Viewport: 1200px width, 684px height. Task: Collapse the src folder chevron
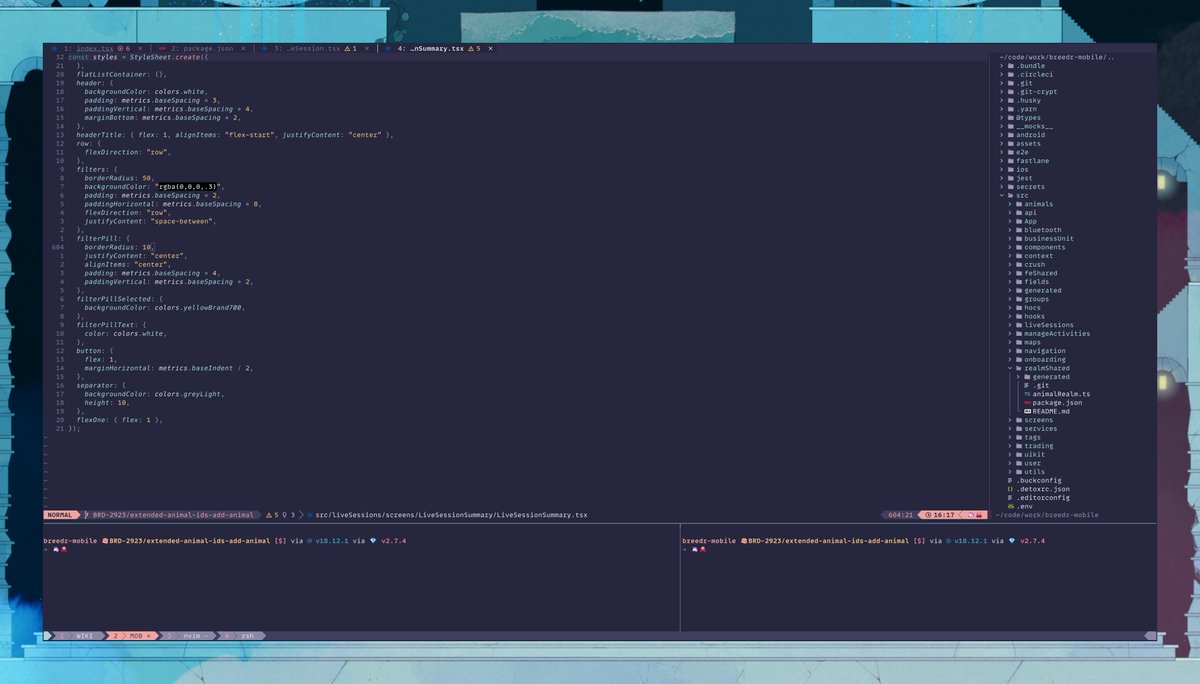click(x=1001, y=195)
